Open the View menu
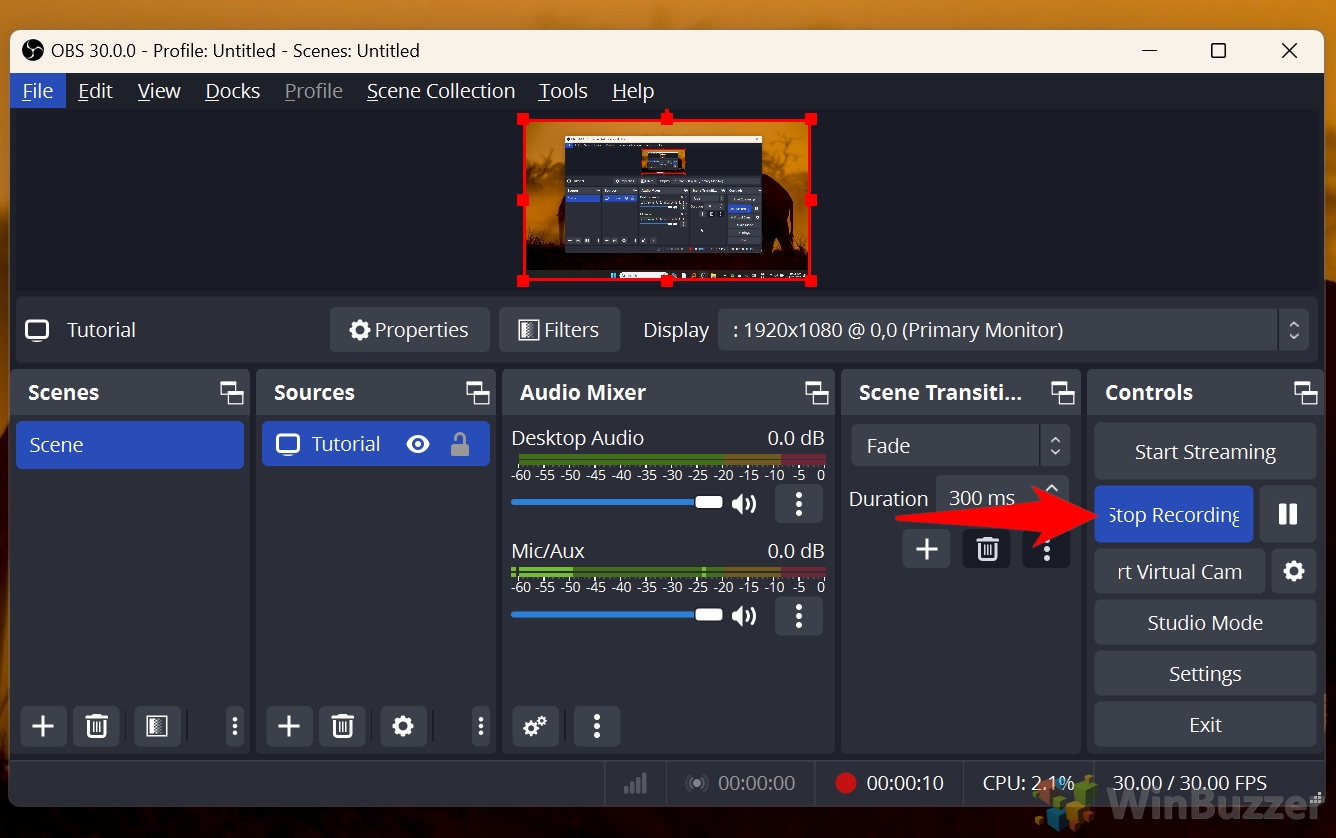The image size is (1336, 838). coord(159,91)
